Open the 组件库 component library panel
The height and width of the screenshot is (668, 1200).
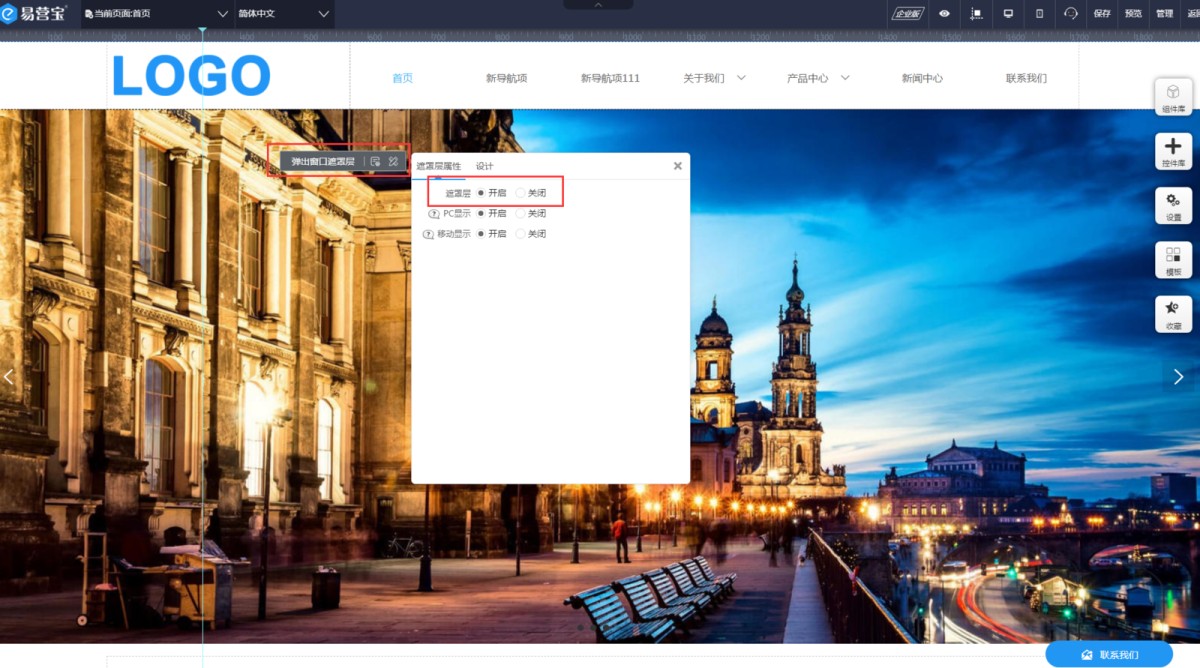click(1173, 97)
